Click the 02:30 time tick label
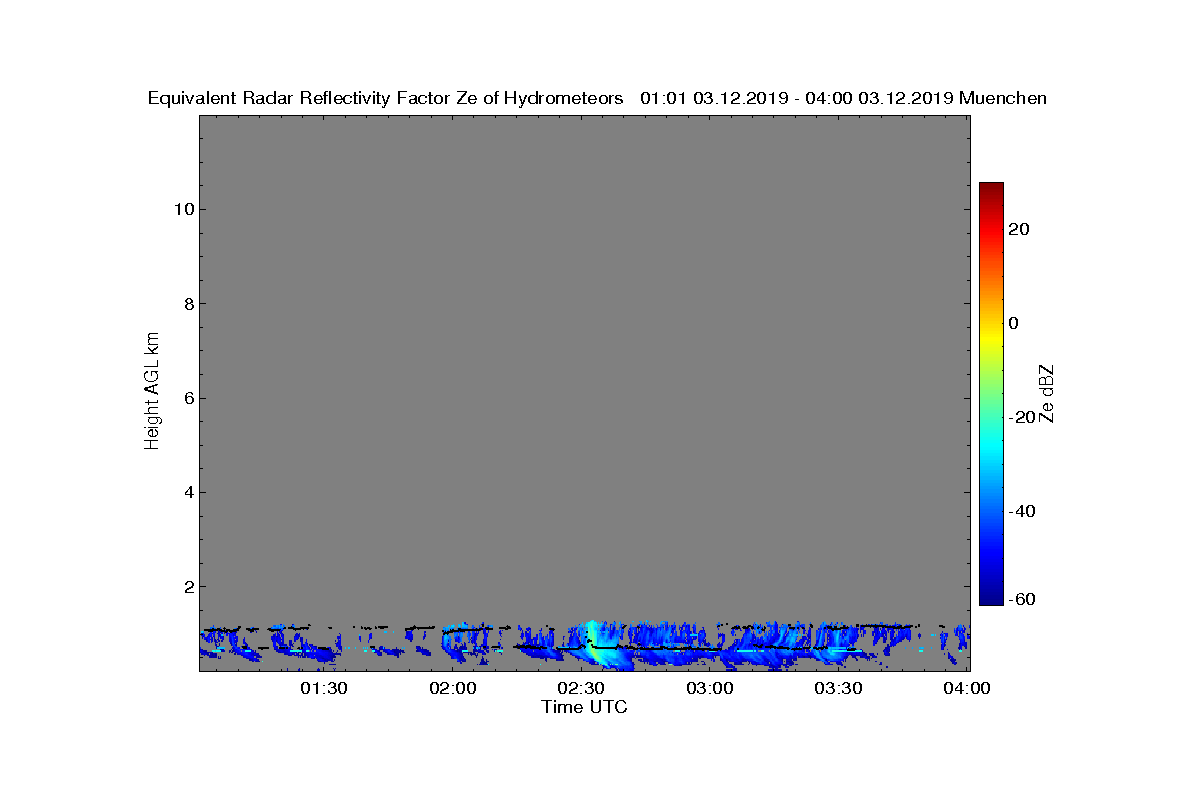Viewport: 1200px width, 800px height. (x=581, y=688)
